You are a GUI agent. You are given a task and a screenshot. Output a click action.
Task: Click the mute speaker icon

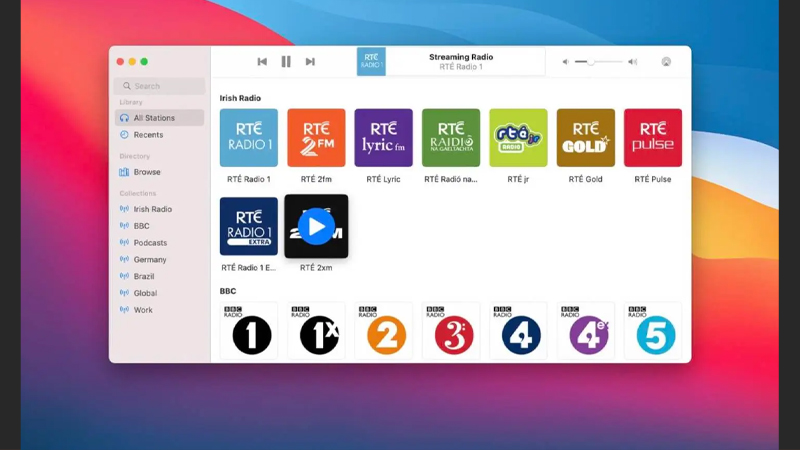click(x=566, y=62)
